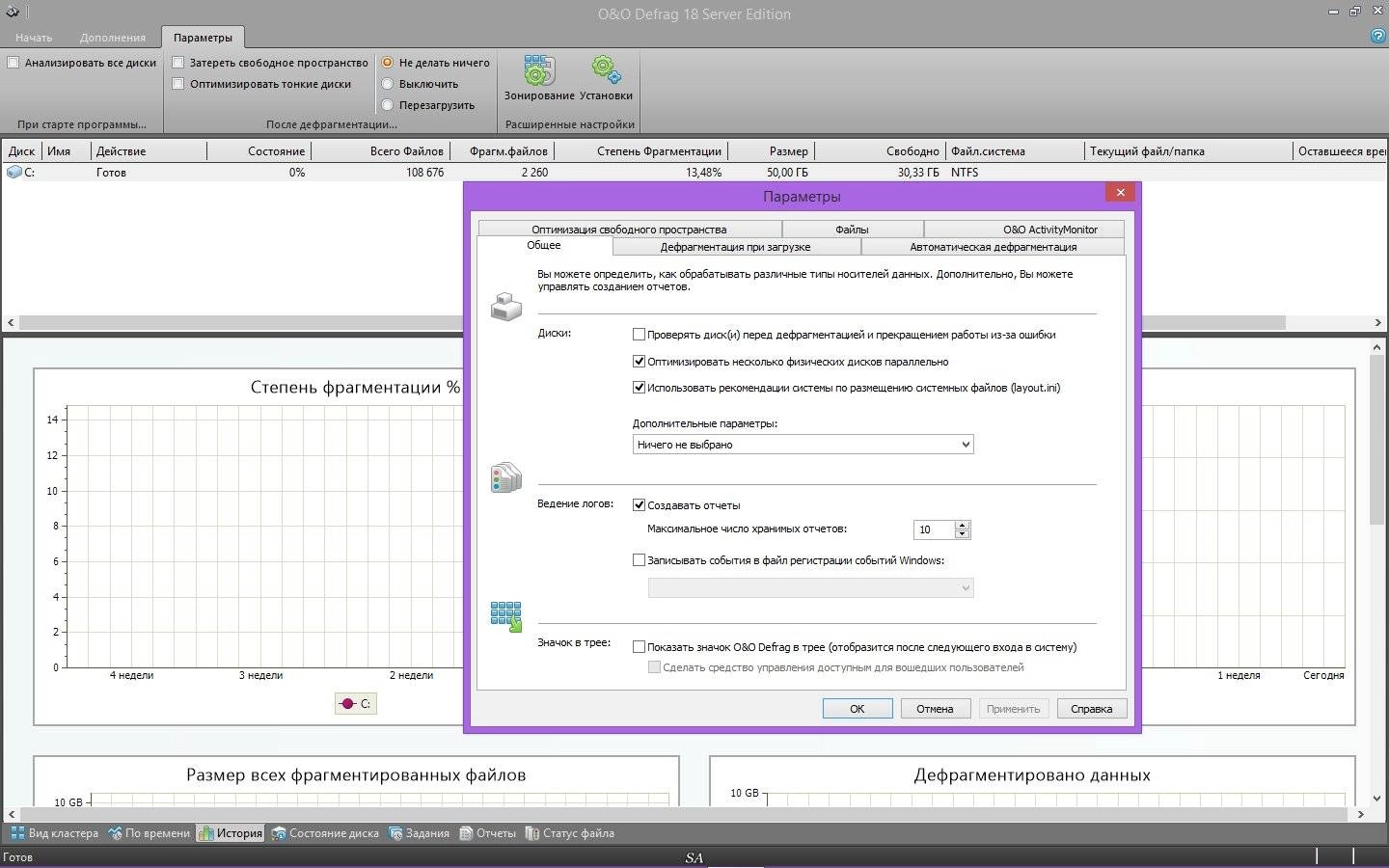Click history pane vertical scrollbar down arrow
Image resolution: width=1389 pixels, height=868 pixels.
pyautogui.click(x=1376, y=798)
